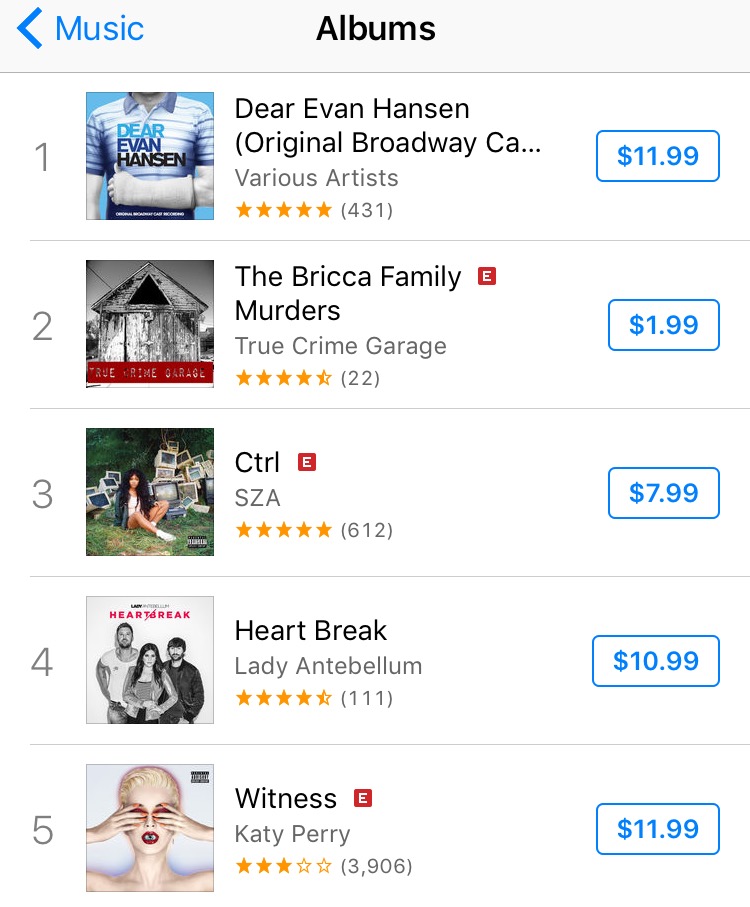Open the Dear Evan Hansen album cover
The width and height of the screenshot is (750, 907).
(150, 156)
